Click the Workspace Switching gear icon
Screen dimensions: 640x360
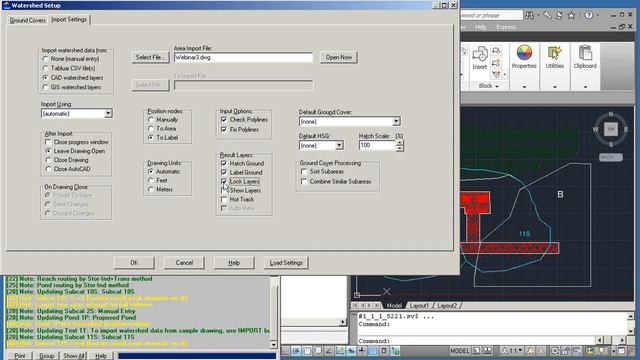click(x=555, y=351)
